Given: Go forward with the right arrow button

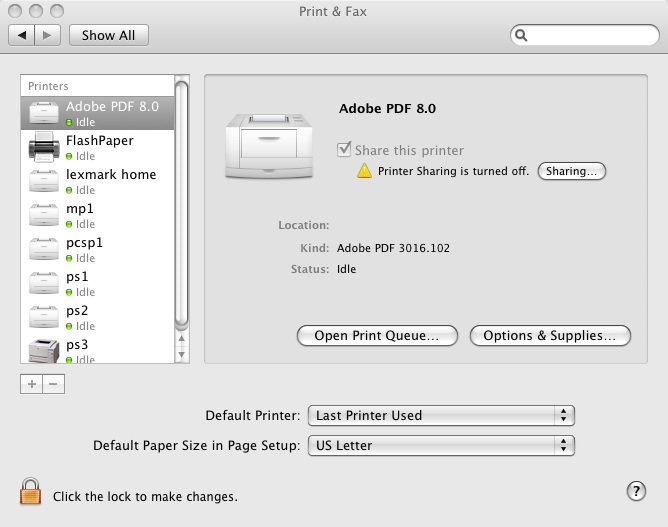Looking at the screenshot, I should (x=47, y=35).
